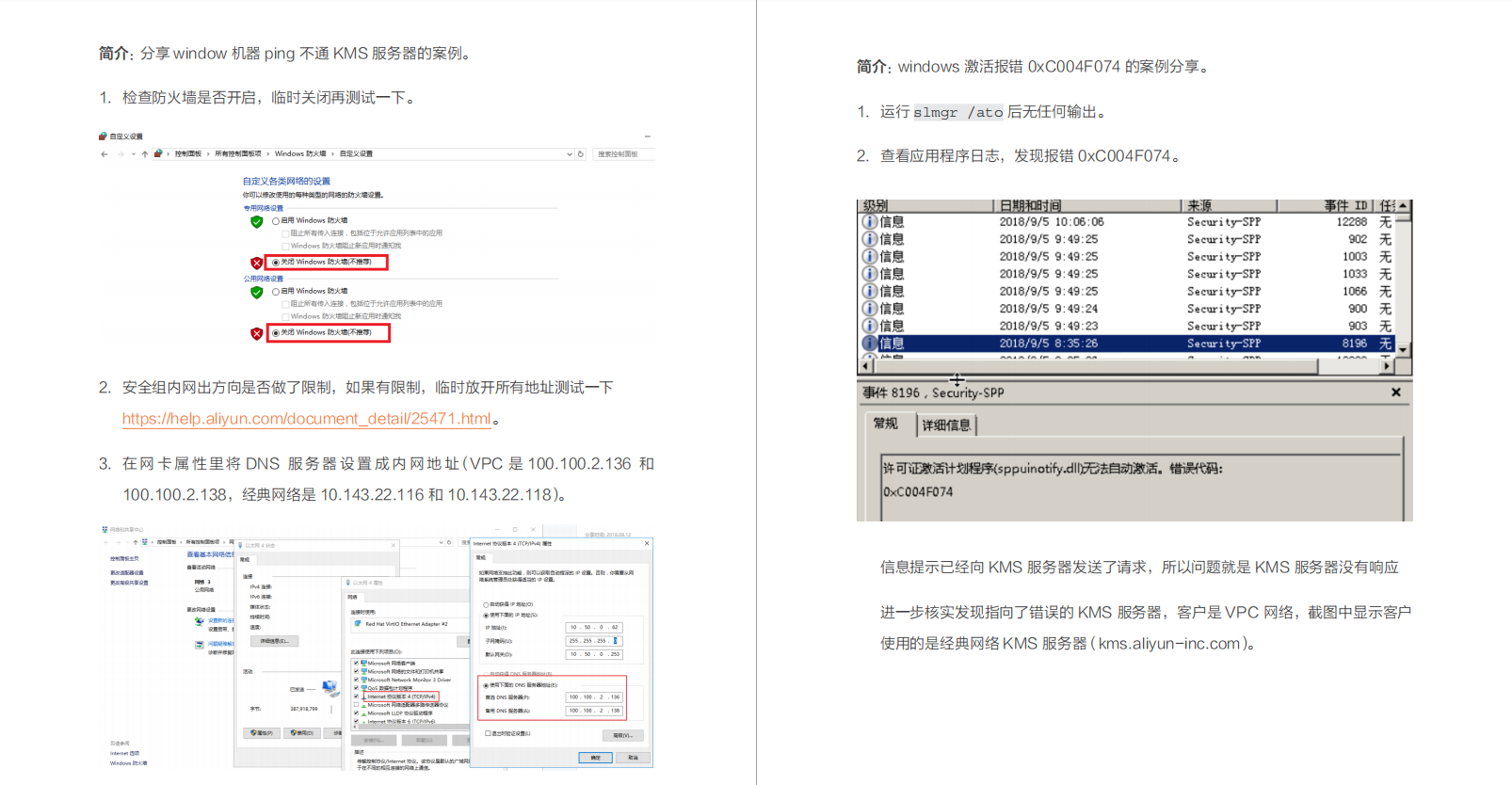Click 自定义设置 window title icon
The width and height of the screenshot is (1512, 785).
(x=103, y=136)
